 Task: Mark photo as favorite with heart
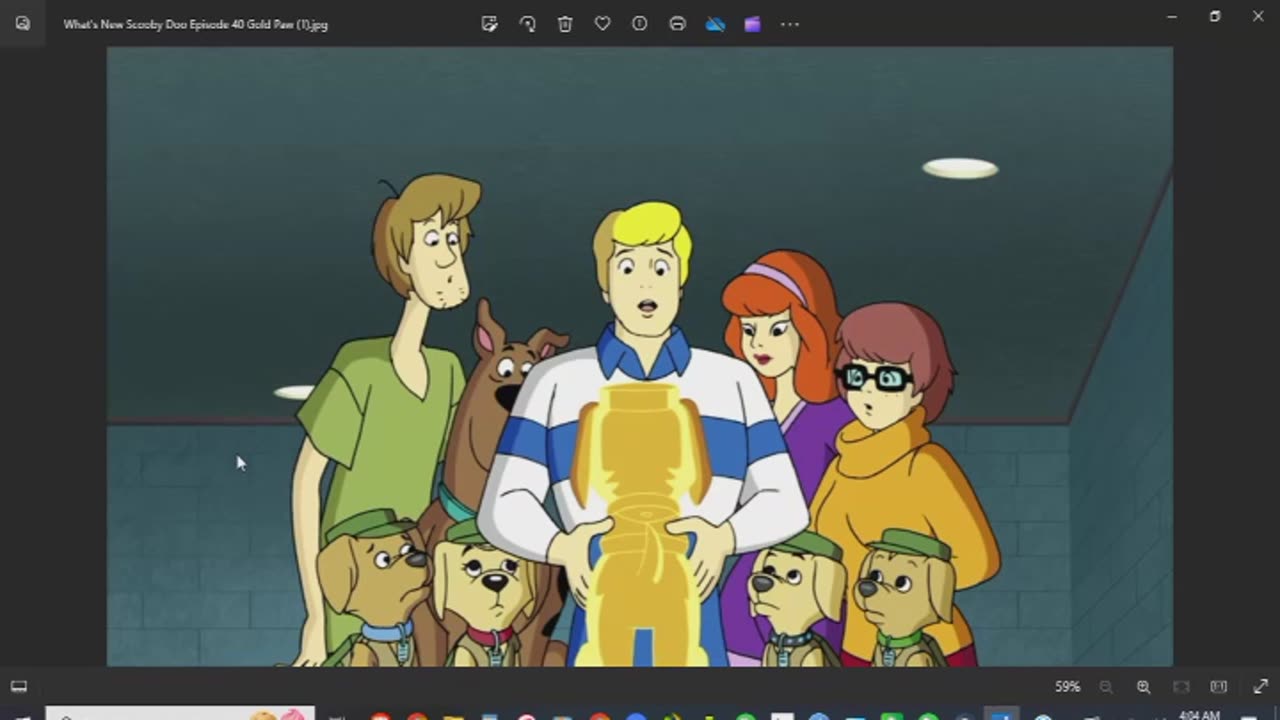pyautogui.click(x=602, y=24)
